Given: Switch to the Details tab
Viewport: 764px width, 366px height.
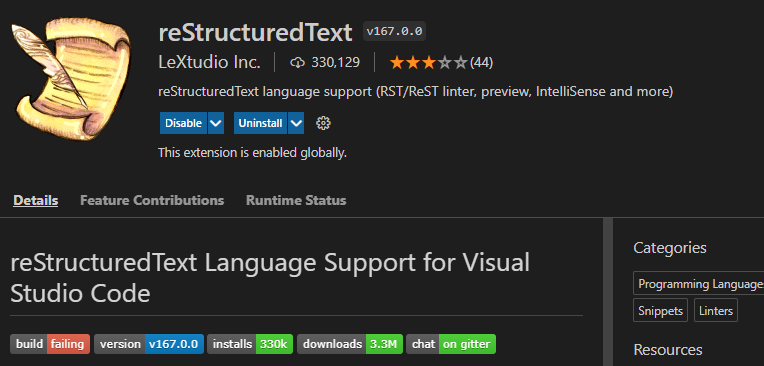Looking at the screenshot, I should pos(36,200).
